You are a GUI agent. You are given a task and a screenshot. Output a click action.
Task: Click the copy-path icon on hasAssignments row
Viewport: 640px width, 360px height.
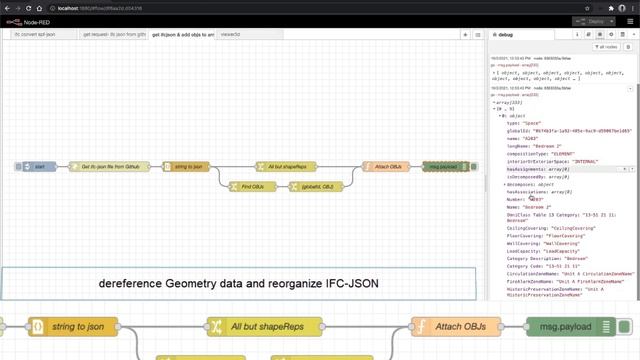(x=624, y=169)
